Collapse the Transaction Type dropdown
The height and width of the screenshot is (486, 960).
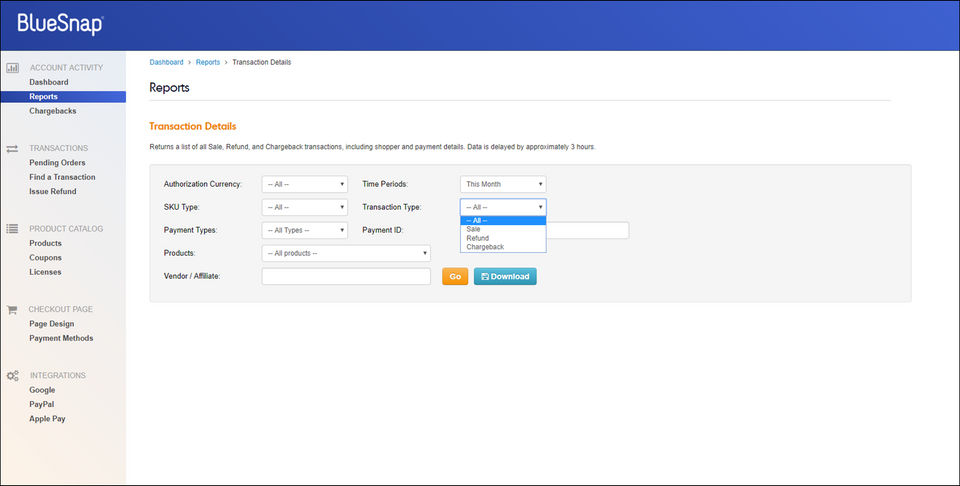pyautogui.click(x=503, y=207)
